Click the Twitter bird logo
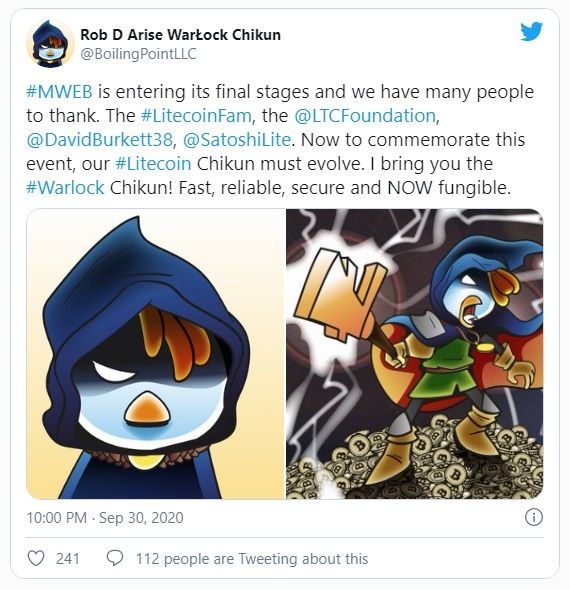570x590 pixels. pos(531,32)
